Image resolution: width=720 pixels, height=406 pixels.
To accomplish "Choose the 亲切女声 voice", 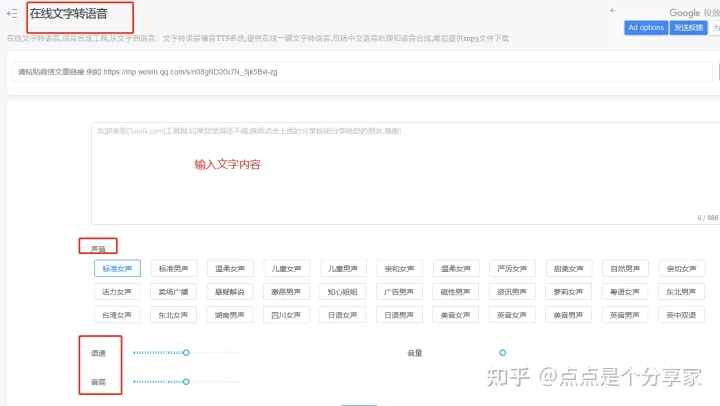I will 681,269.
